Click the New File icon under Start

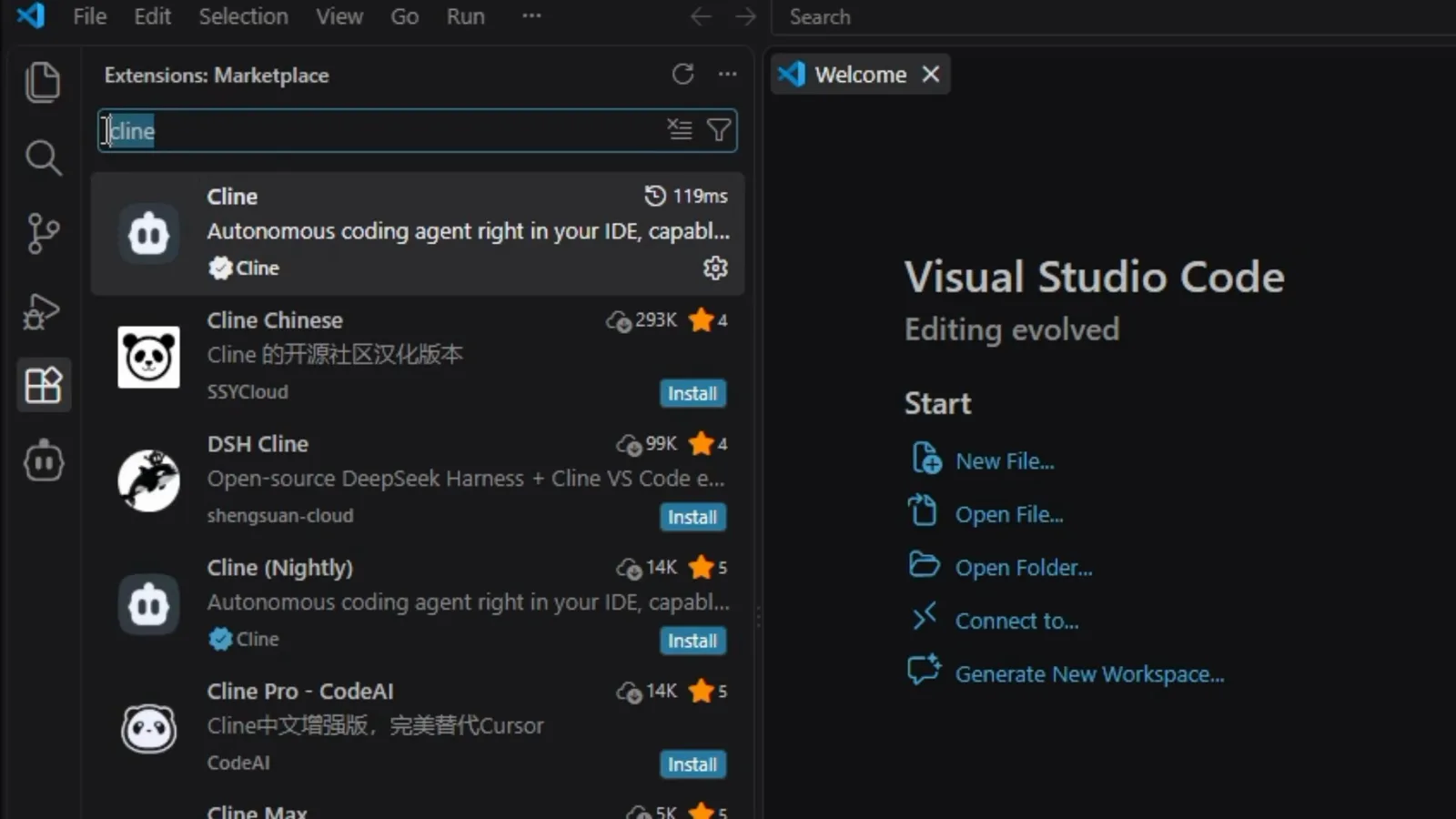(x=925, y=458)
